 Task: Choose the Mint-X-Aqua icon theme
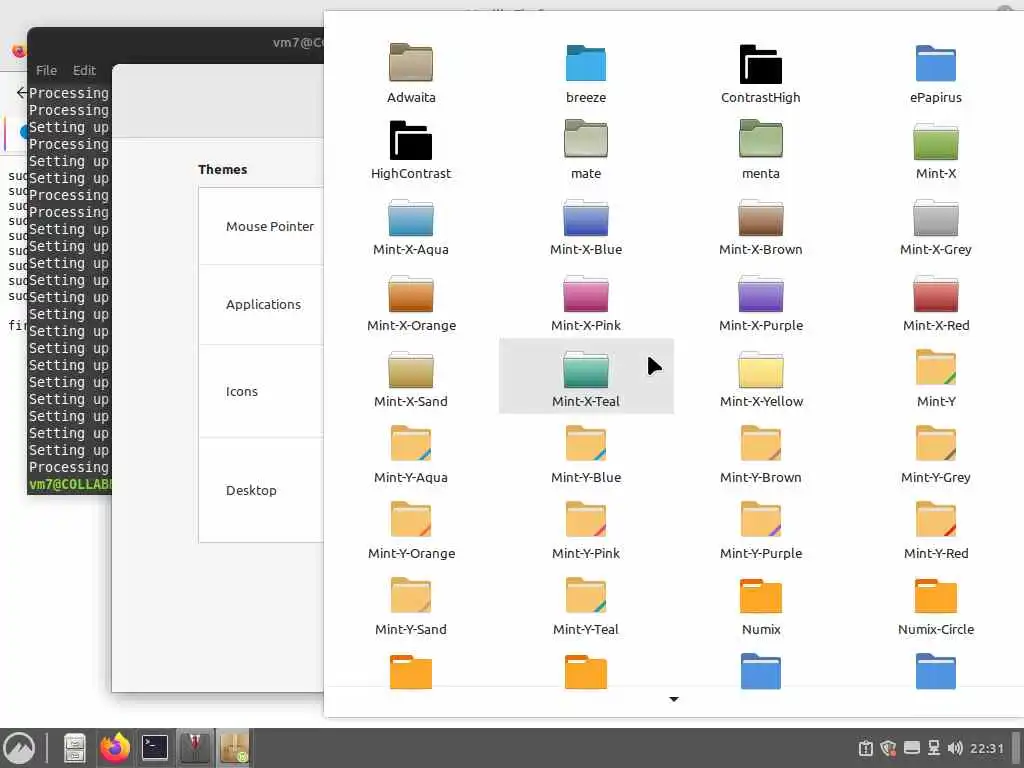[411, 225]
